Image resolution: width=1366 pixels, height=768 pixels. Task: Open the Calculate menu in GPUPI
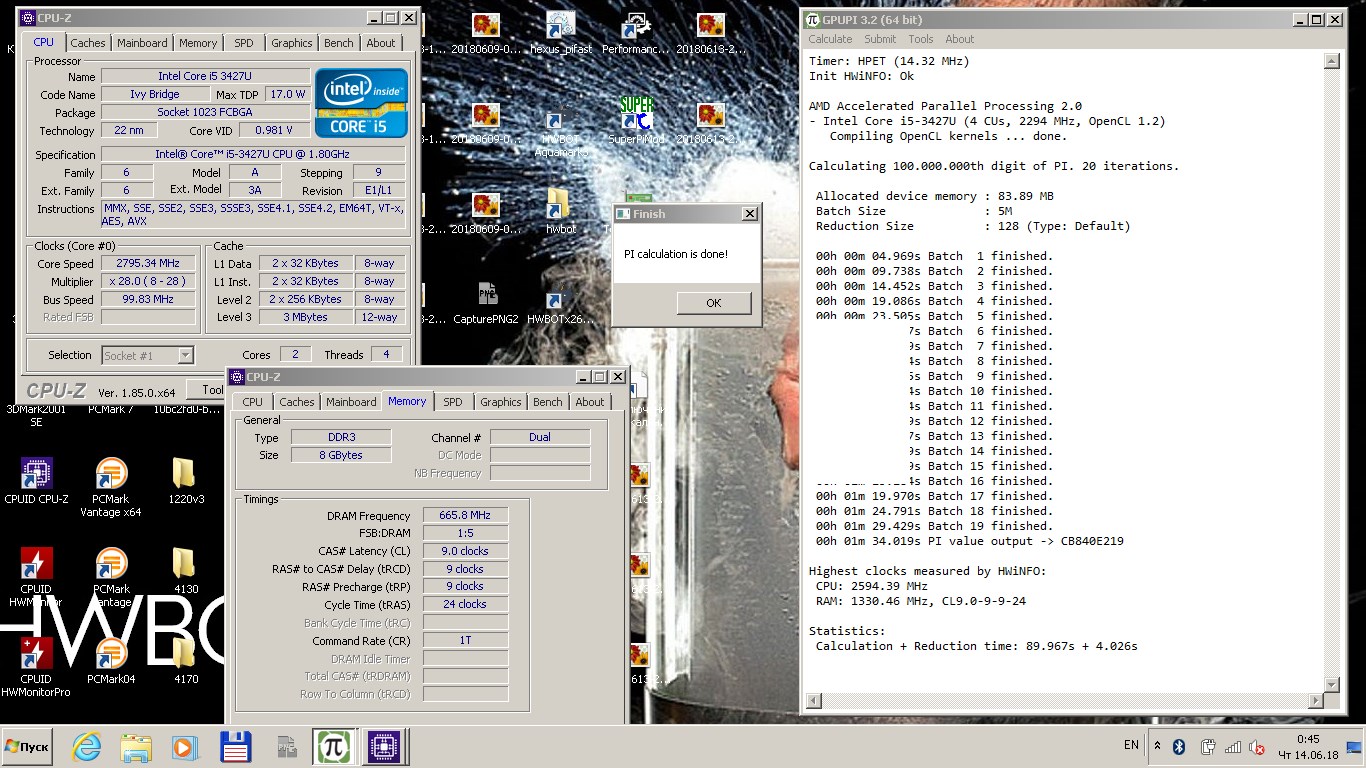click(830, 39)
